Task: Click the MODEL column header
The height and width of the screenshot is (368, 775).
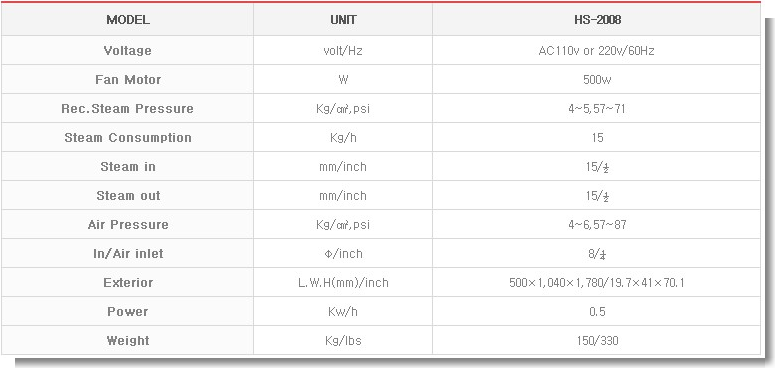Action: [x=128, y=20]
